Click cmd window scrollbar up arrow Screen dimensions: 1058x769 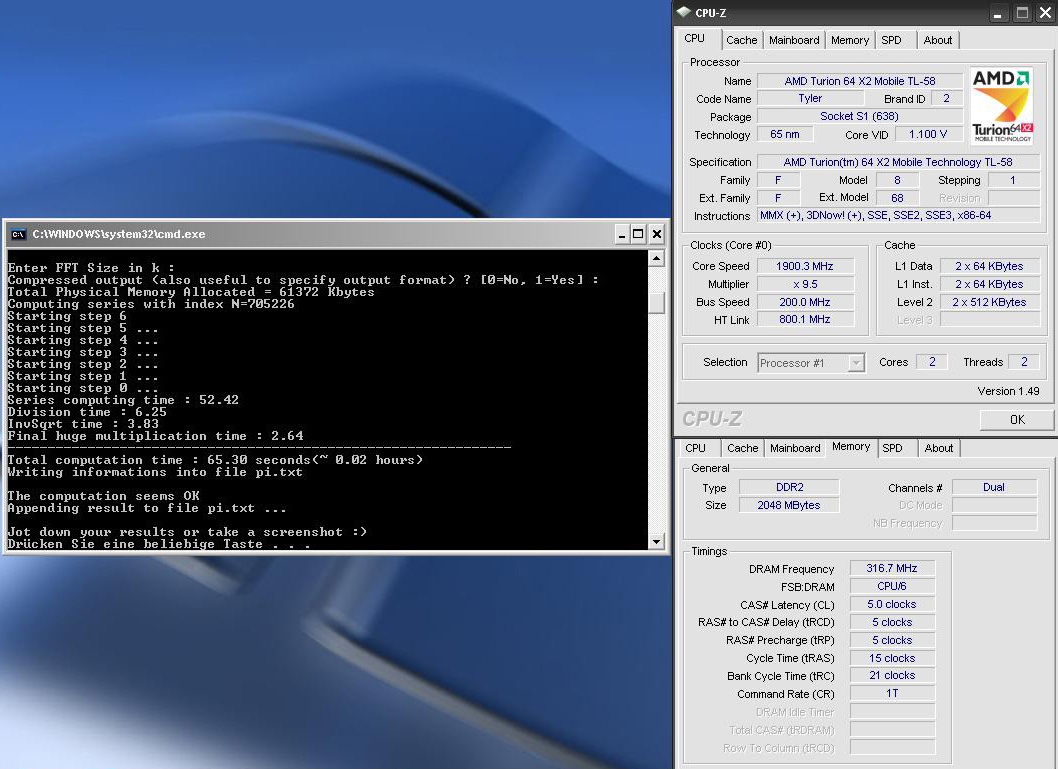point(657,258)
